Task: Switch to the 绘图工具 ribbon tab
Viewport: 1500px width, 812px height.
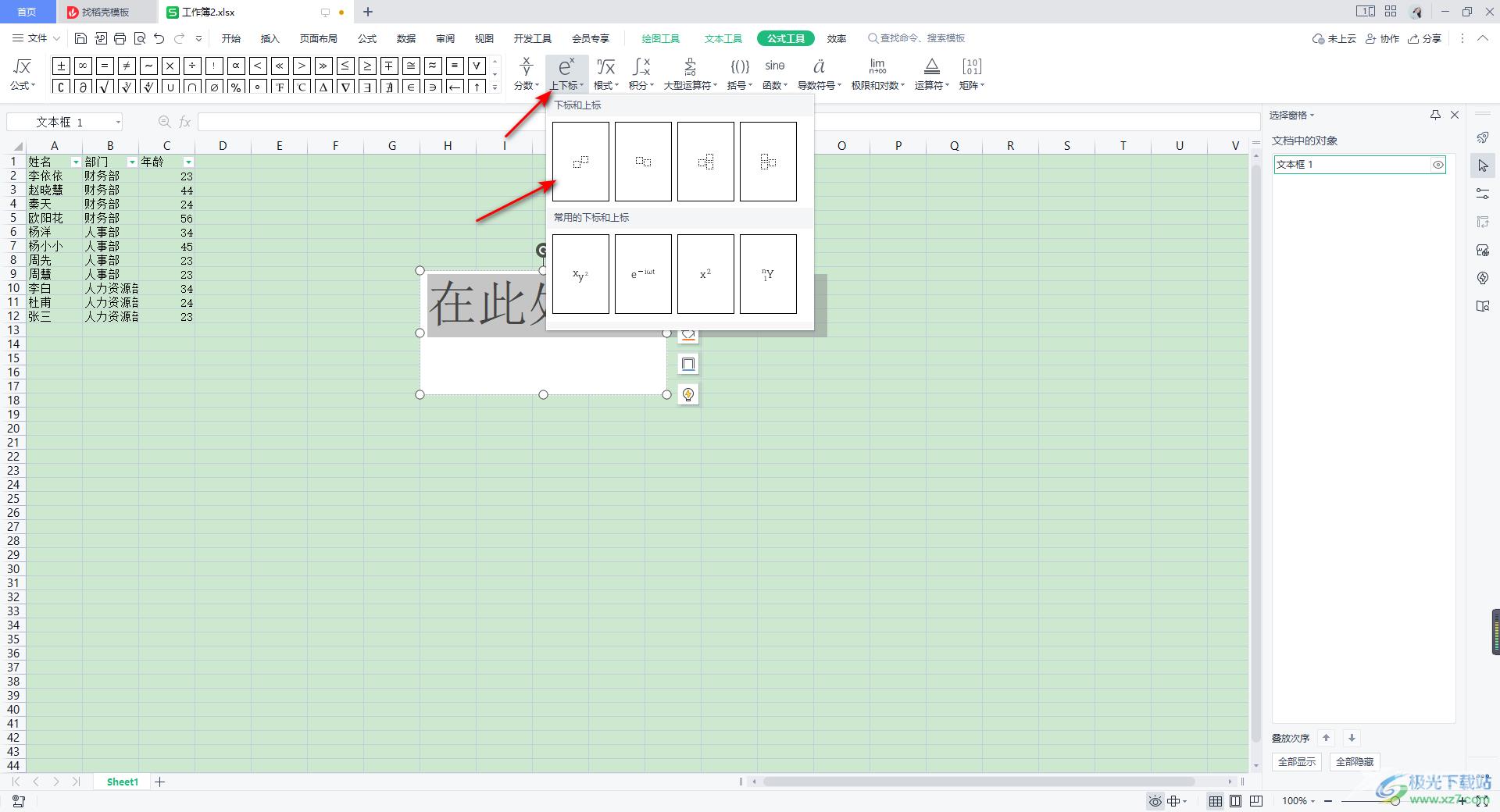Action: pos(661,38)
